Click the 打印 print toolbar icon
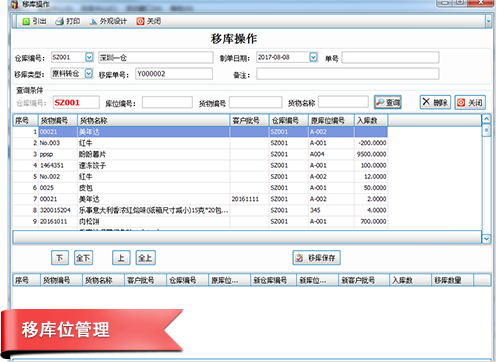The height and width of the screenshot is (362, 498). [68, 21]
